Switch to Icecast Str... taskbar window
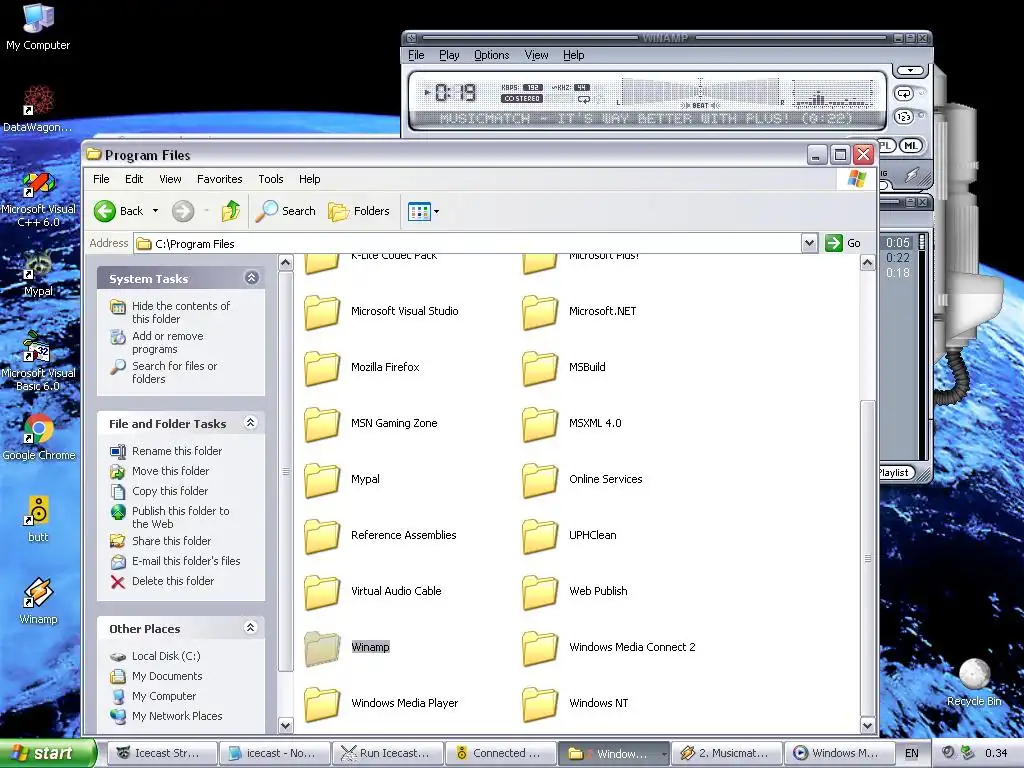This screenshot has width=1024, height=768. pos(161,754)
